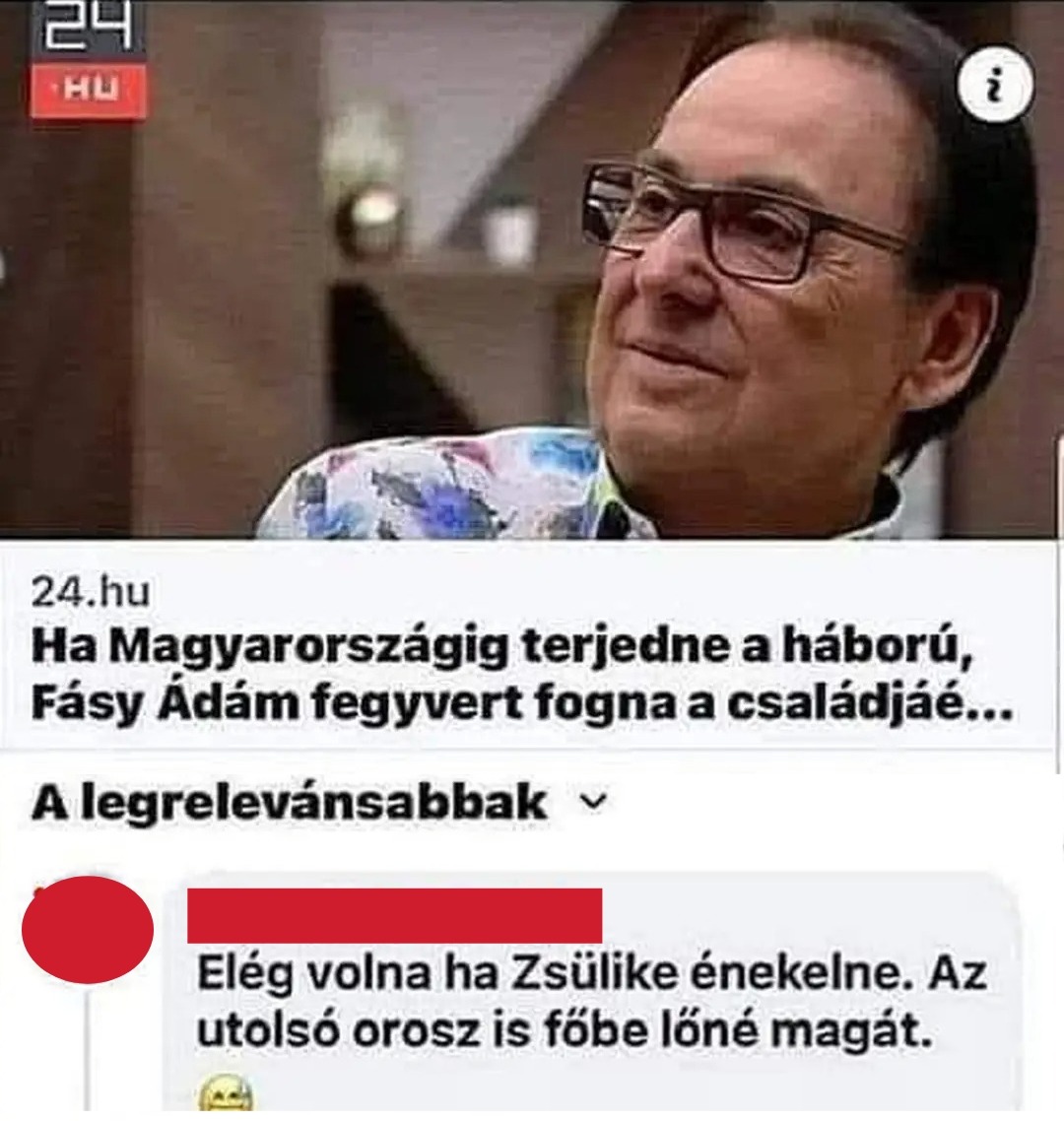Select comment line "utolsó orosz is főbe lőné magát"

pos(565,1031)
